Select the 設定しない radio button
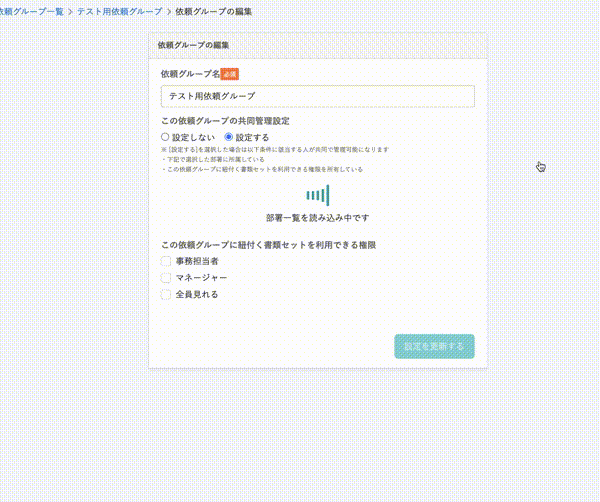 (165, 137)
